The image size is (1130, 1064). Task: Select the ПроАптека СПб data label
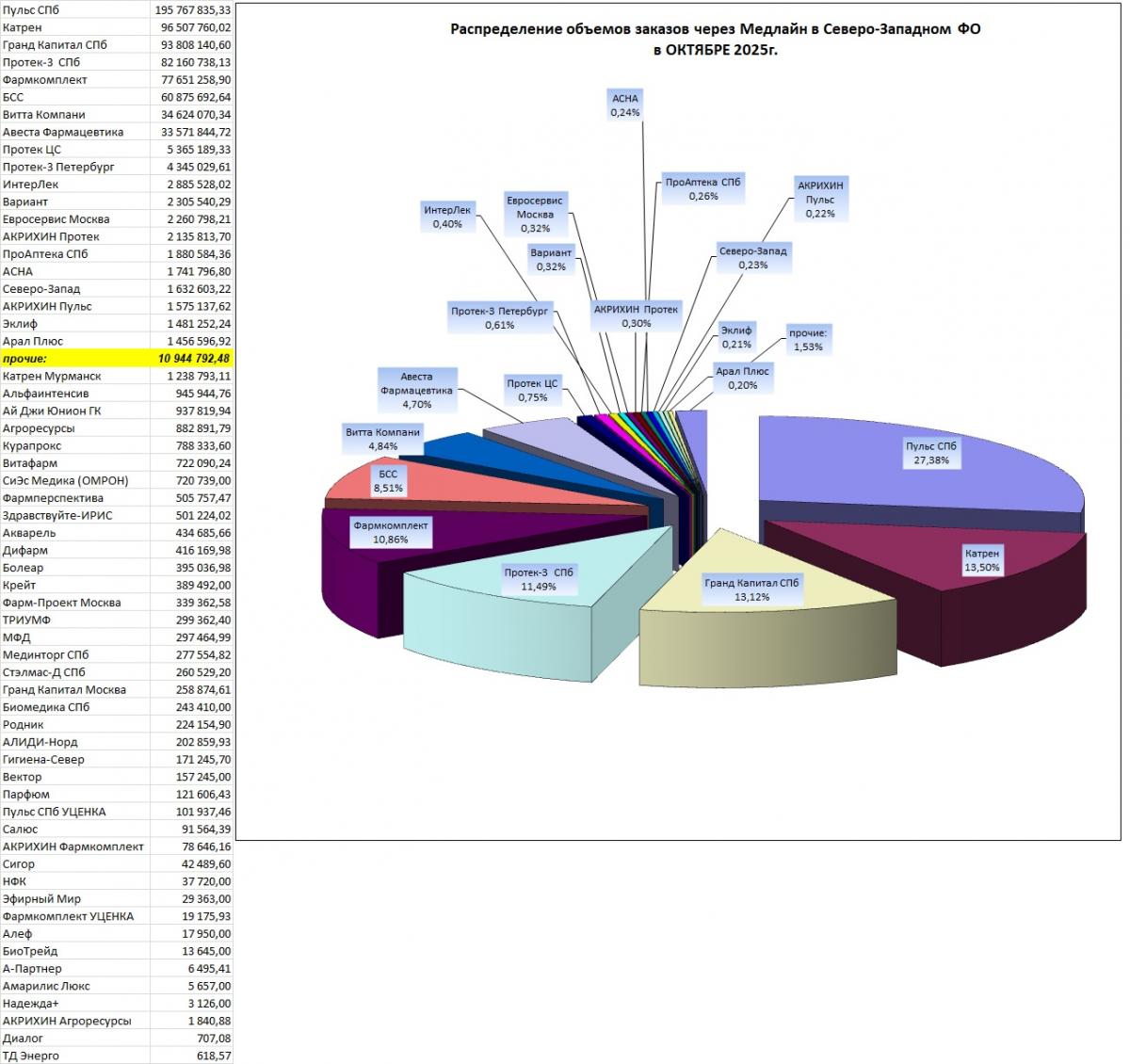(702, 189)
